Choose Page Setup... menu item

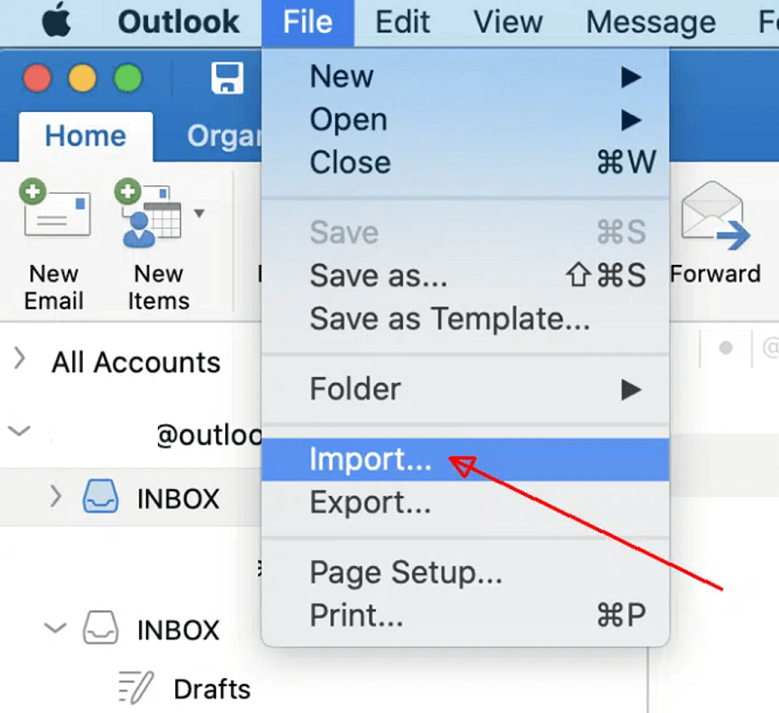(465, 572)
